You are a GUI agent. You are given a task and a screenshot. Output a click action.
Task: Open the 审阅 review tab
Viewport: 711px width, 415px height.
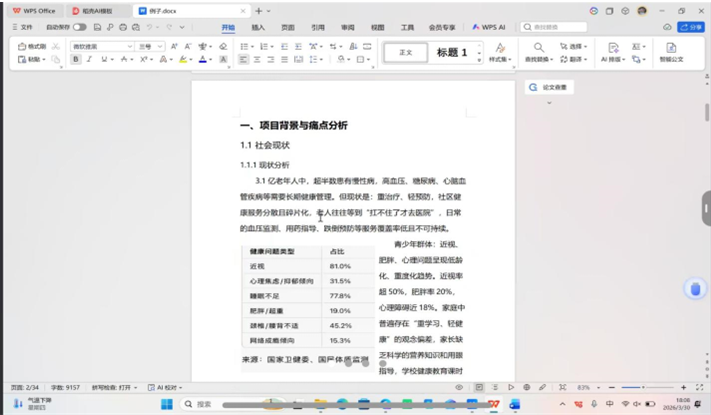click(347, 28)
